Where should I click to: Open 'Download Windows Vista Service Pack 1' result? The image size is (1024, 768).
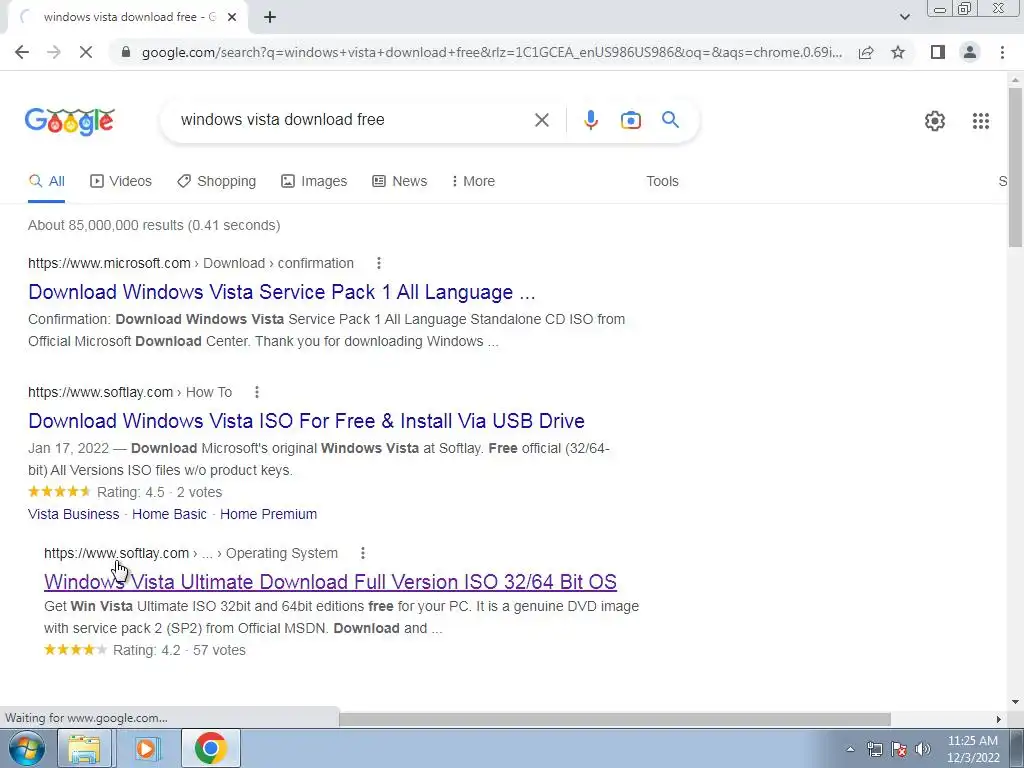(x=281, y=292)
